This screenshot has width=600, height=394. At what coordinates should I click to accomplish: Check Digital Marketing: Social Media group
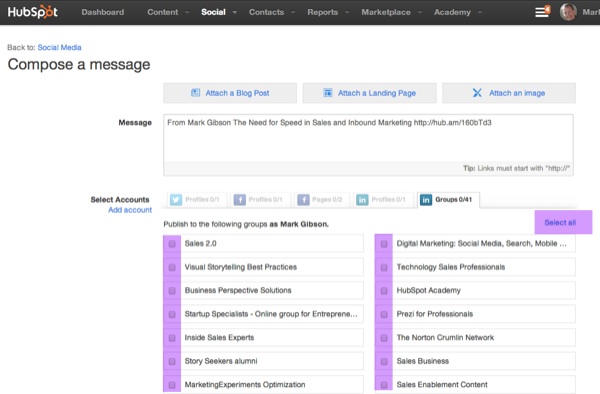pos(384,244)
